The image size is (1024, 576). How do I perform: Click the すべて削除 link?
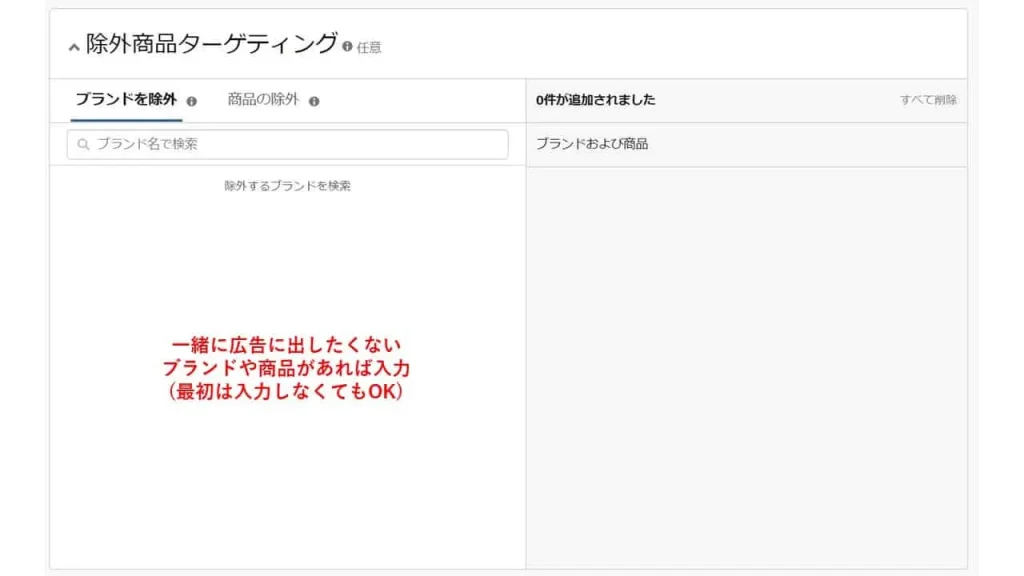(928, 100)
